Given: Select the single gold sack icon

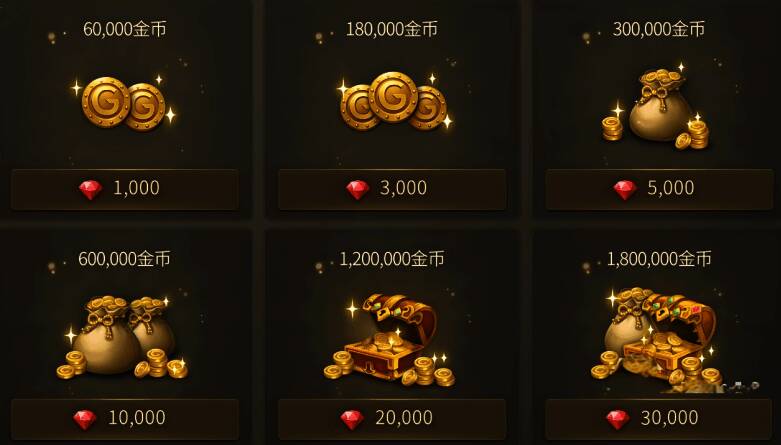Looking at the screenshot, I should coord(656,106).
